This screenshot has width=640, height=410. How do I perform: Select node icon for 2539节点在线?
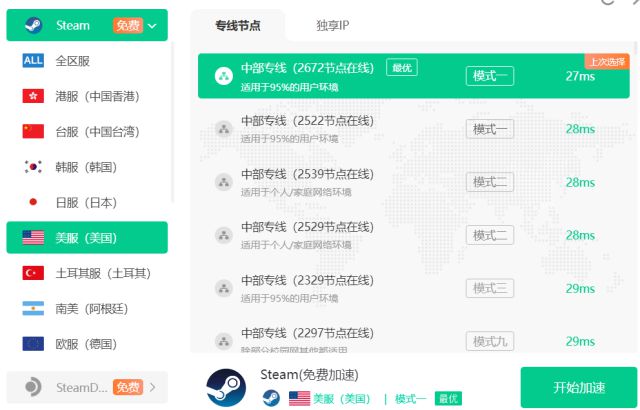pyautogui.click(x=224, y=182)
